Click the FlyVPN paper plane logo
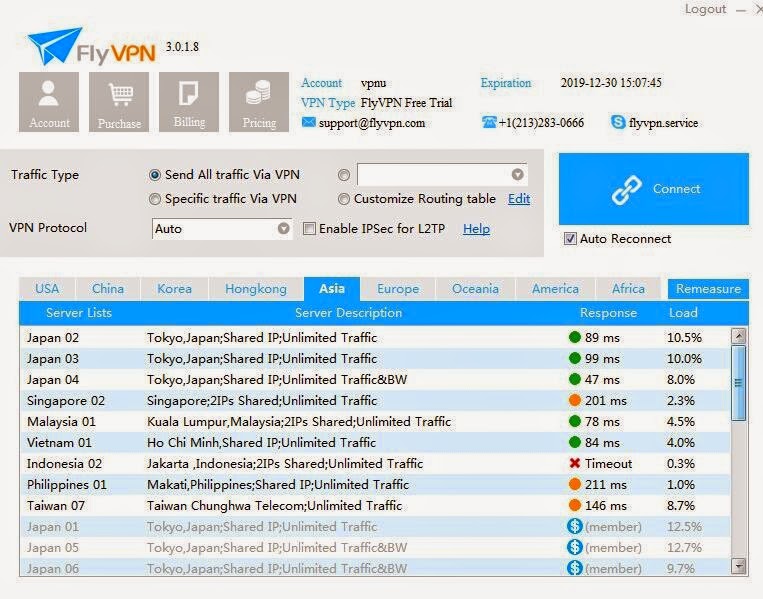763x599 pixels. pyautogui.click(x=54, y=46)
